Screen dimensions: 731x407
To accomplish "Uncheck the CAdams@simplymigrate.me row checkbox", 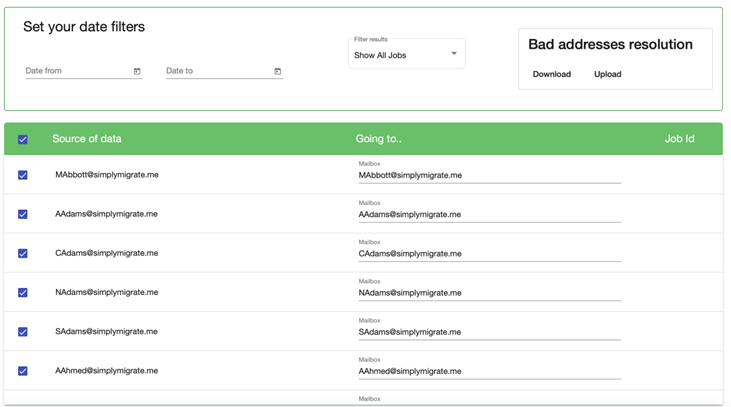I will pos(23,253).
